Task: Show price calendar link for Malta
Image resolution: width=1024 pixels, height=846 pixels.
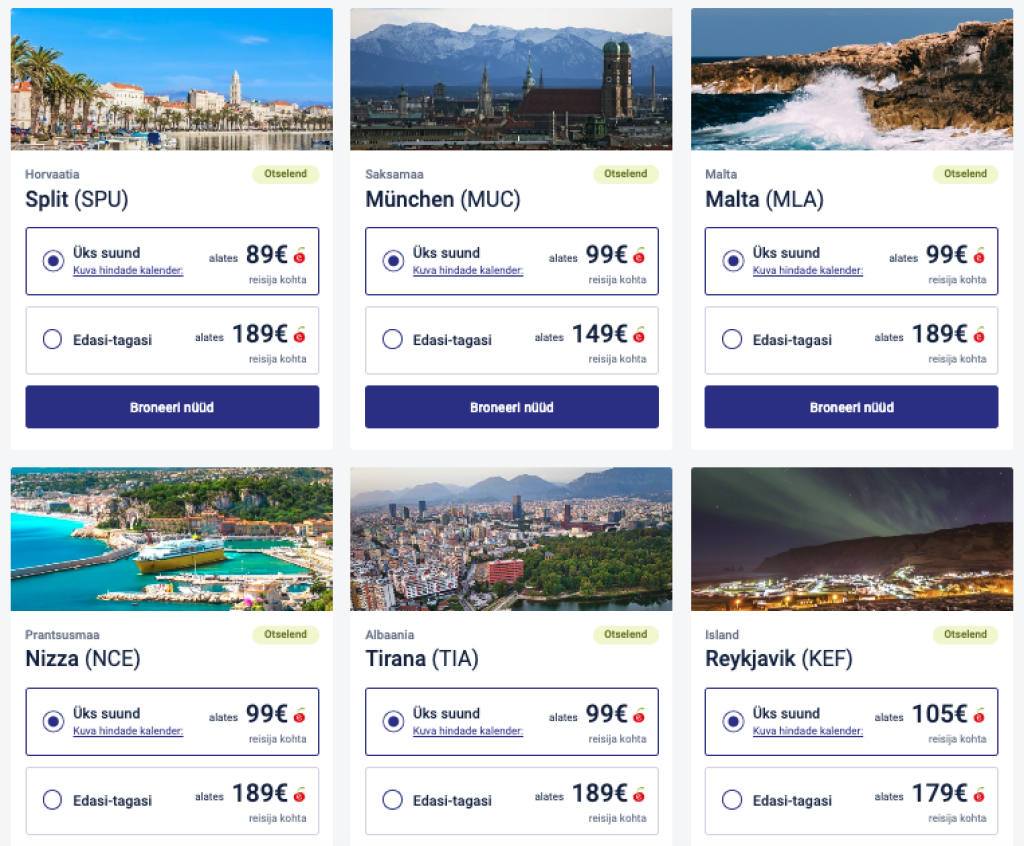Action: (x=808, y=270)
